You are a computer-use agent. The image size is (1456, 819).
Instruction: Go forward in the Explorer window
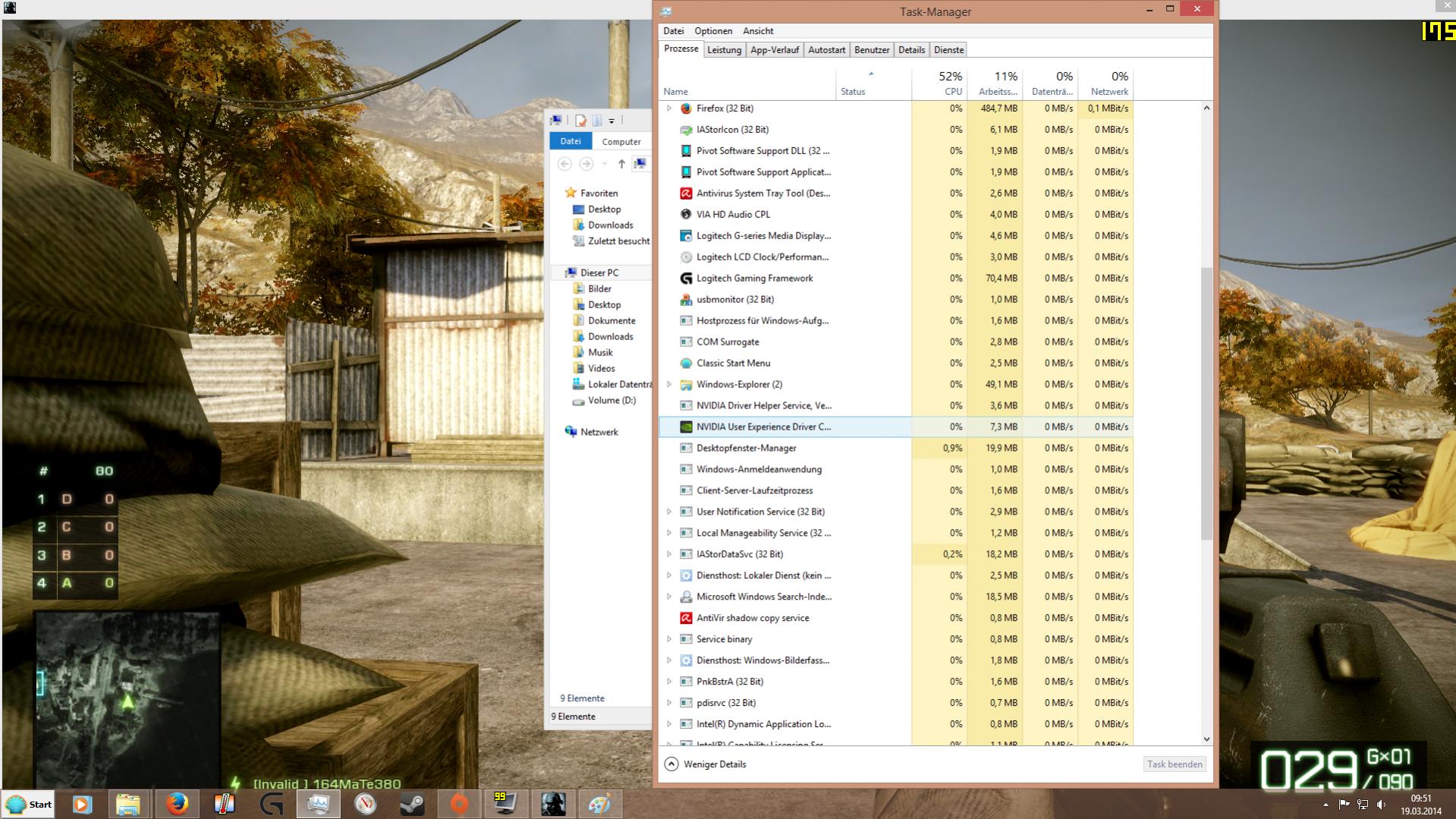[x=586, y=164]
